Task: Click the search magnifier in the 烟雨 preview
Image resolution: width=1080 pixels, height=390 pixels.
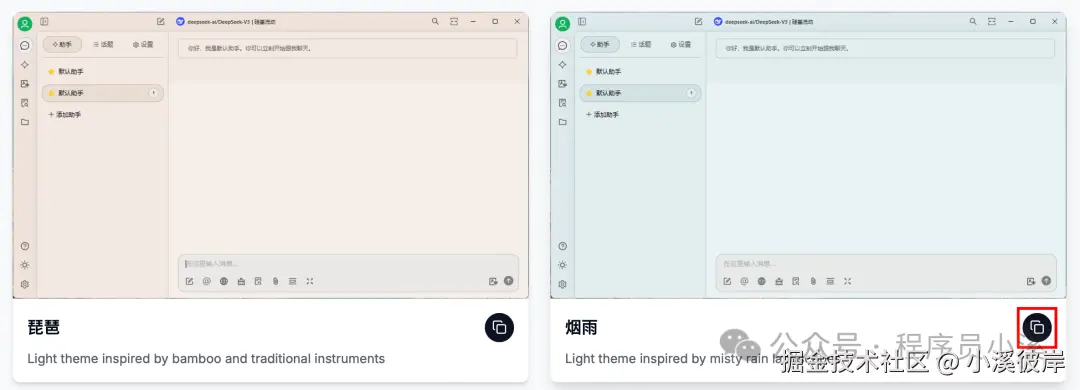Action: (x=973, y=22)
